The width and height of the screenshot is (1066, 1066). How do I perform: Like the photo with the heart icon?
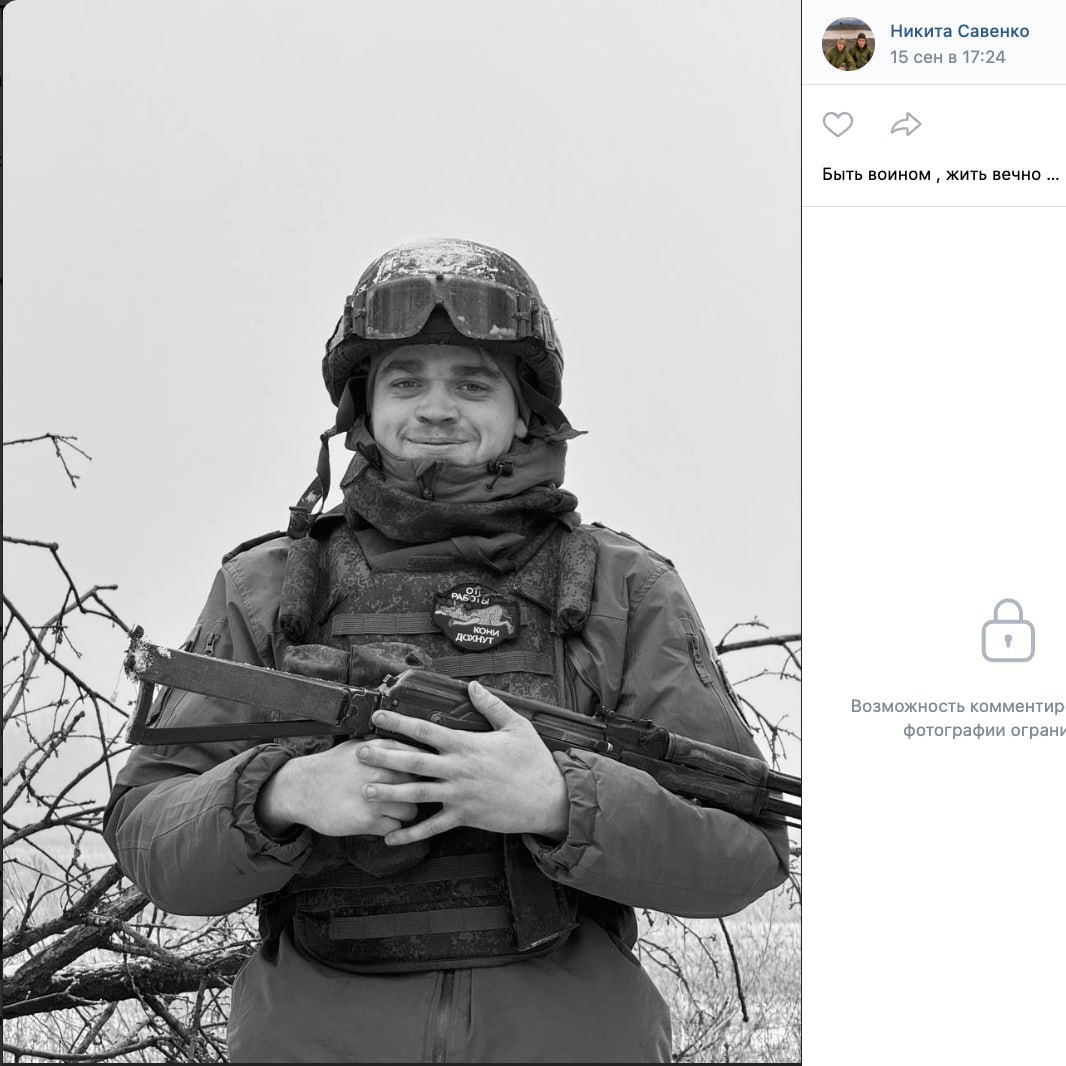838,124
